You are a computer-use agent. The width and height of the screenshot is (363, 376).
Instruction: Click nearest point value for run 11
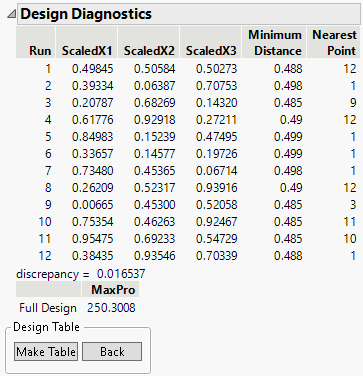point(350,239)
